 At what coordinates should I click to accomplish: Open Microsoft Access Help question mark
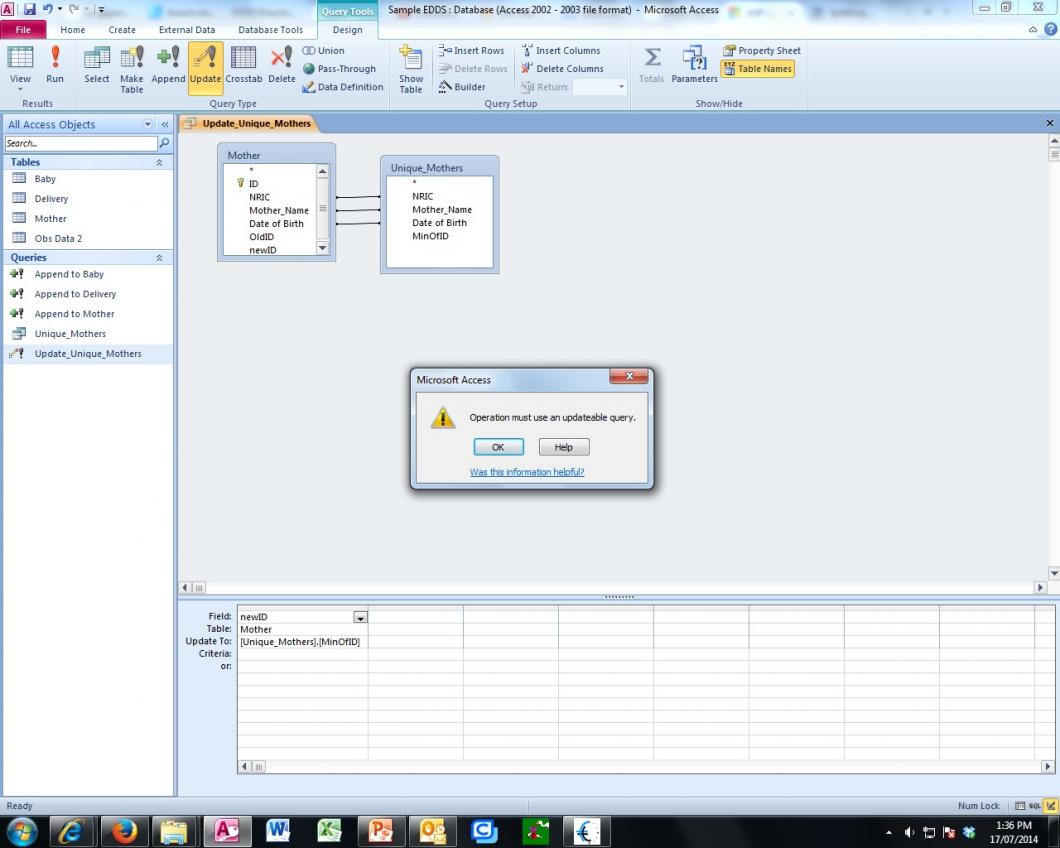[1051, 29]
